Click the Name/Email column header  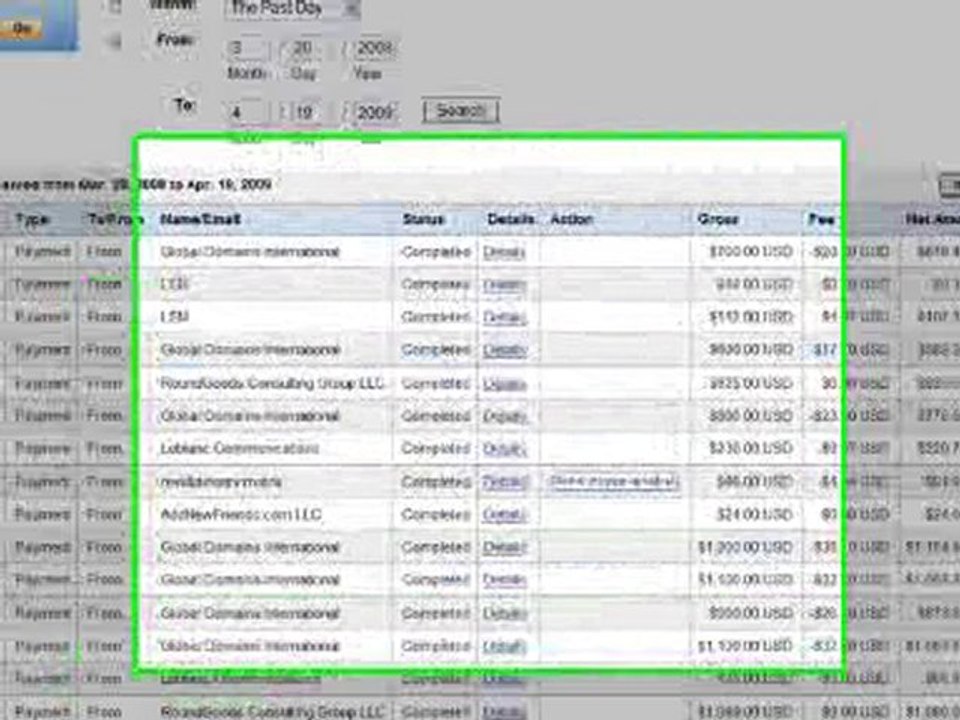pyautogui.click(x=200, y=219)
